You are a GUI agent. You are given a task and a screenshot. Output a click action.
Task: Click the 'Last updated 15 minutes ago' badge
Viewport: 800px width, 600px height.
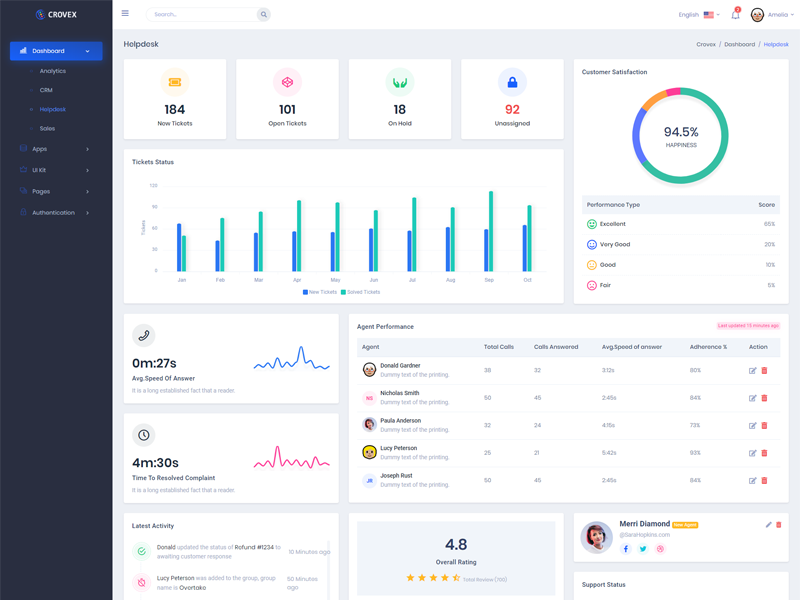click(748, 326)
